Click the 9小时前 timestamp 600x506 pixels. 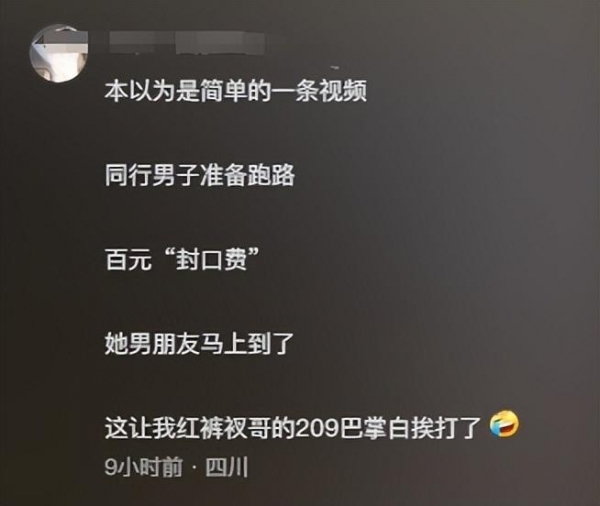[x=143, y=467]
